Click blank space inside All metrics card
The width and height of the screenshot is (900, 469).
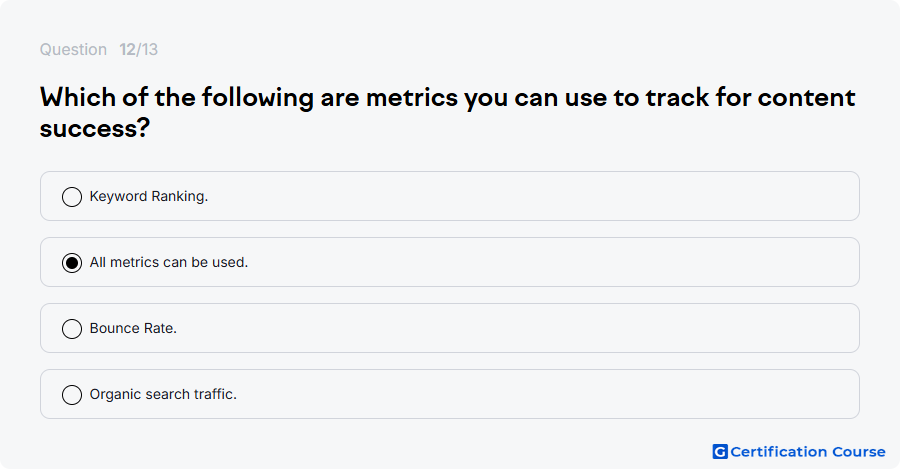click(551, 262)
